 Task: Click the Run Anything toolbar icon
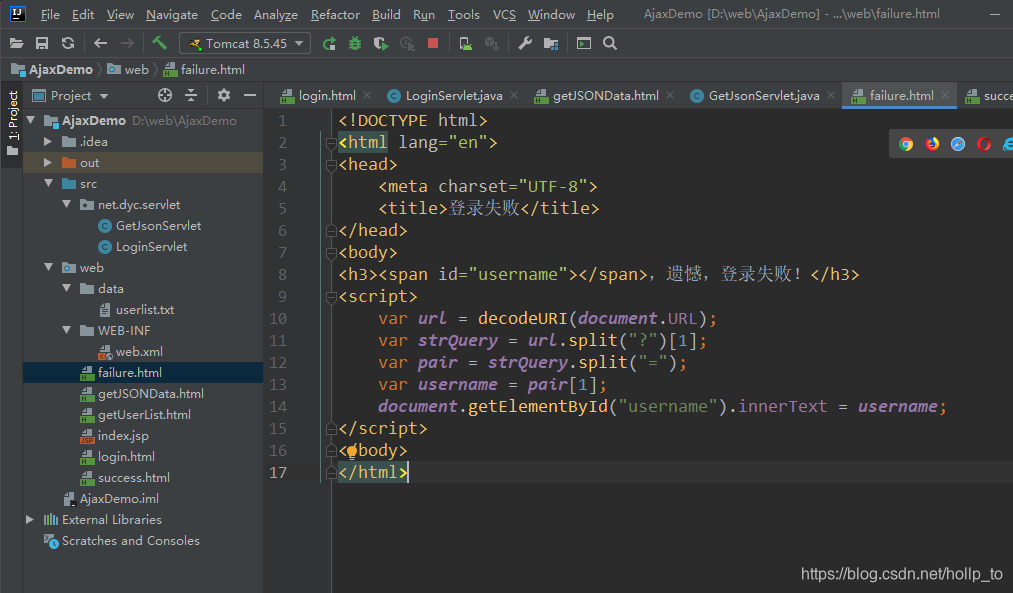[584, 43]
